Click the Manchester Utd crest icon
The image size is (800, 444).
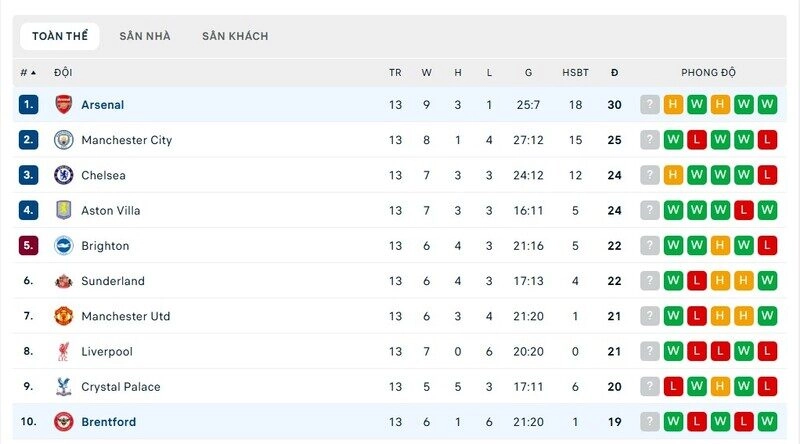pos(63,316)
